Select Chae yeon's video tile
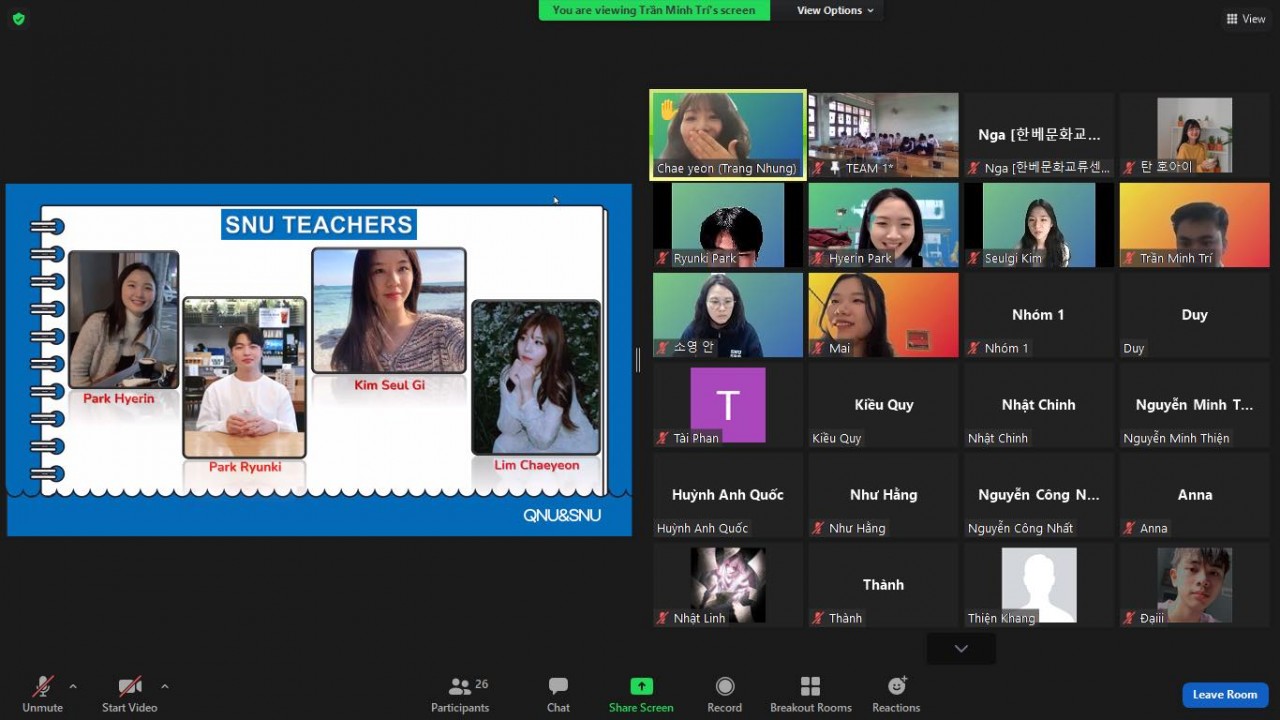Screen dimensions: 1280x720 point(727,134)
